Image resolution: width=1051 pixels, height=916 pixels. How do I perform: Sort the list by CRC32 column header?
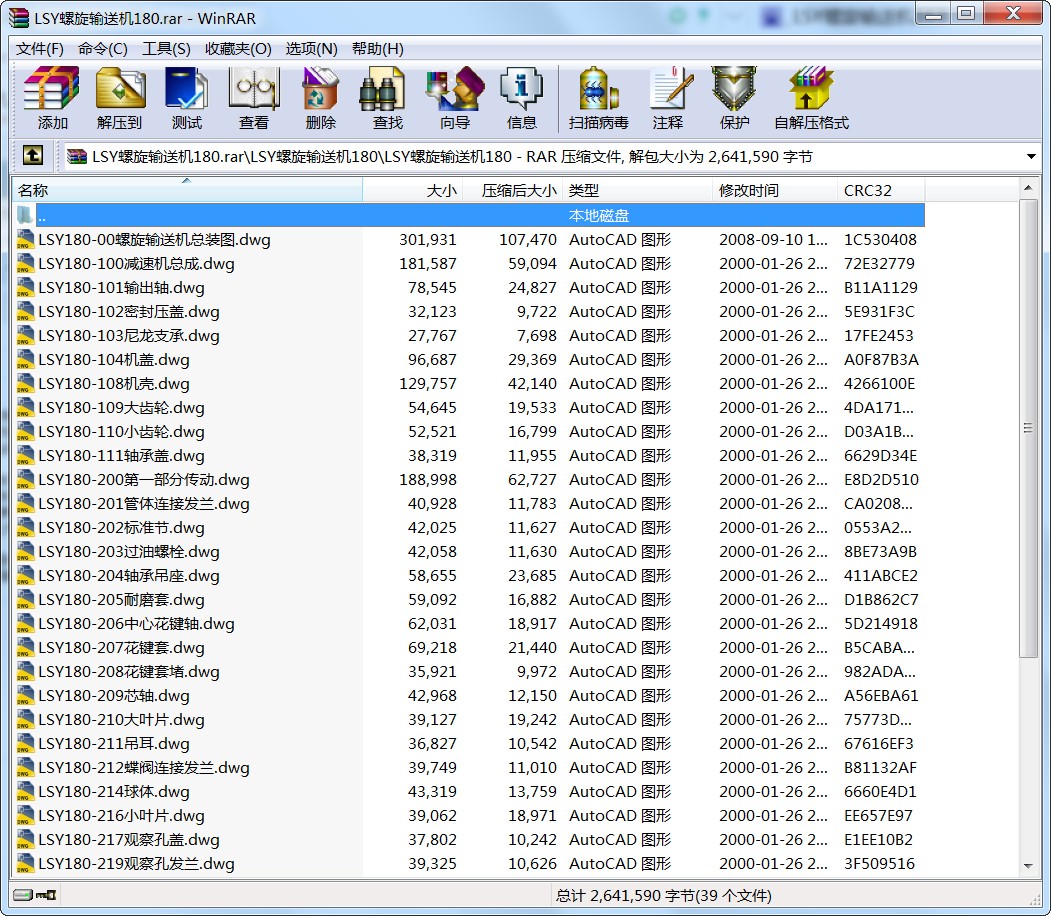pos(881,190)
